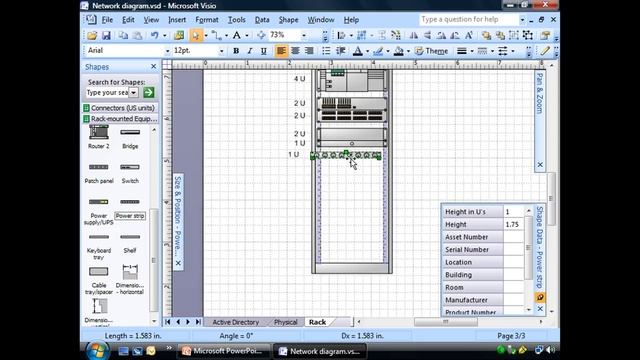Open the Shape menu
This screenshot has height=360, width=640.
click(288, 20)
